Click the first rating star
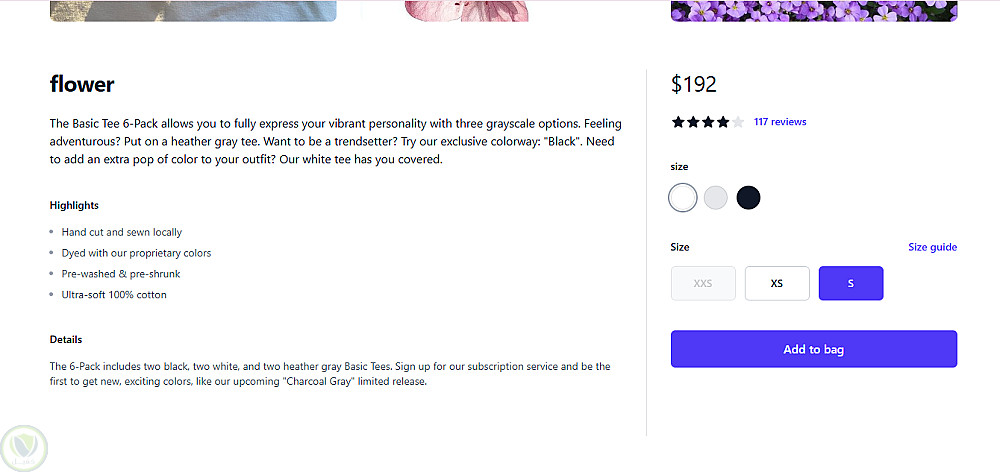 678,122
